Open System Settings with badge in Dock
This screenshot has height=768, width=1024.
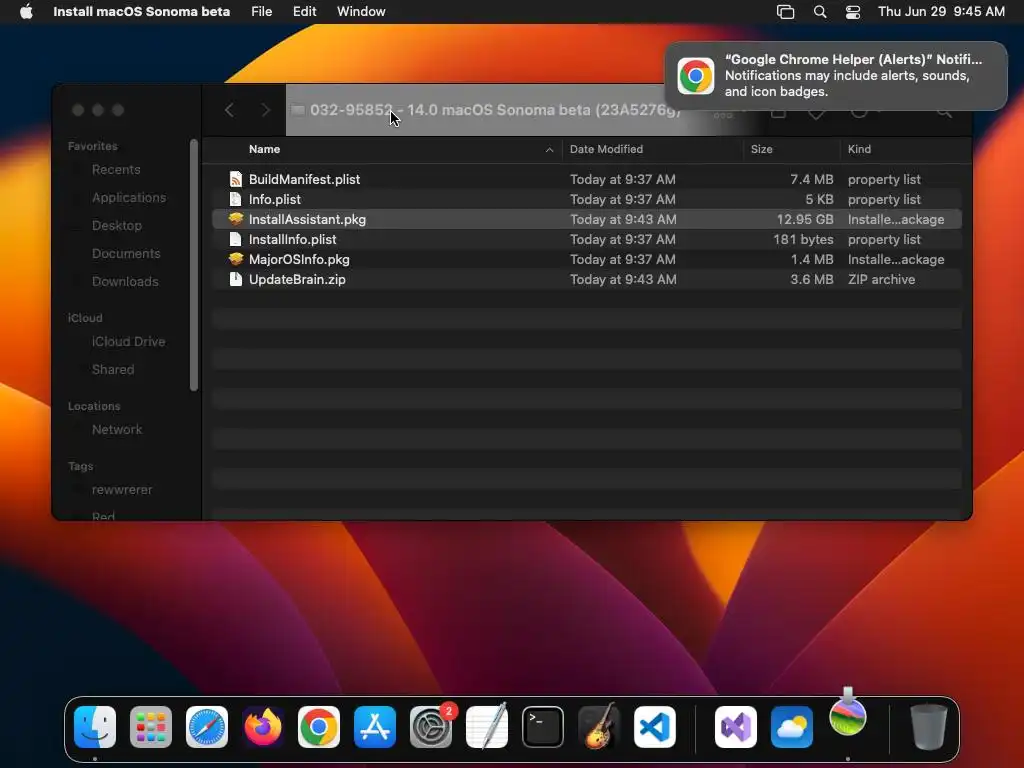tap(431, 726)
